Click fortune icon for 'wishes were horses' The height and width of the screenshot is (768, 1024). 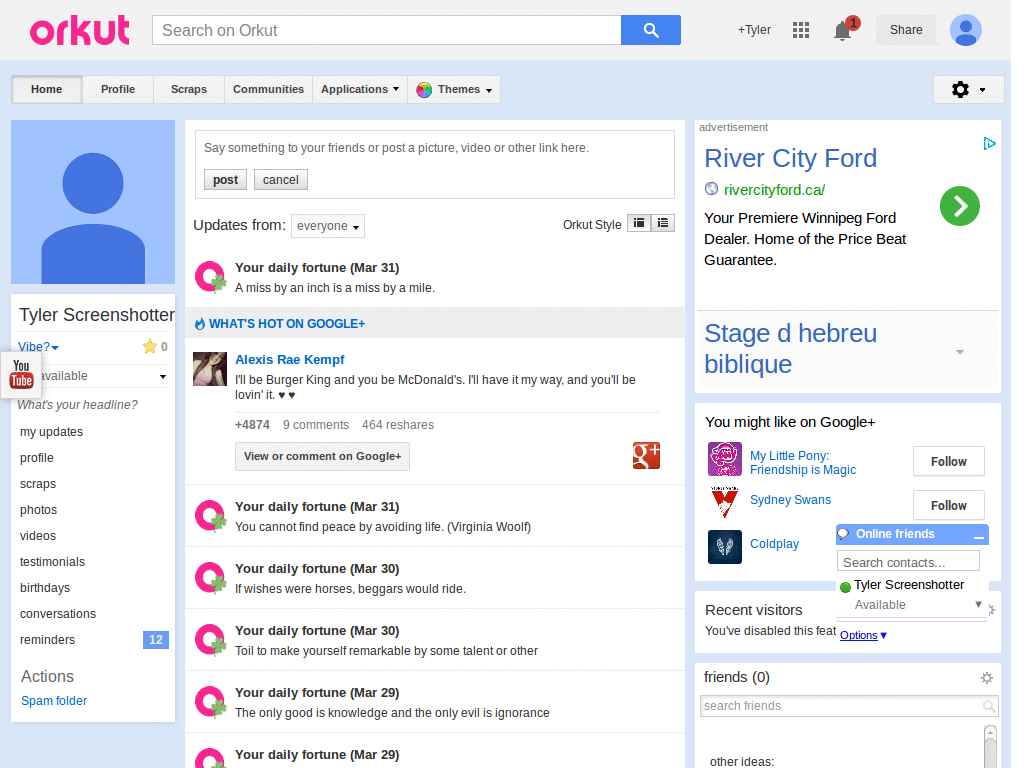(x=211, y=578)
